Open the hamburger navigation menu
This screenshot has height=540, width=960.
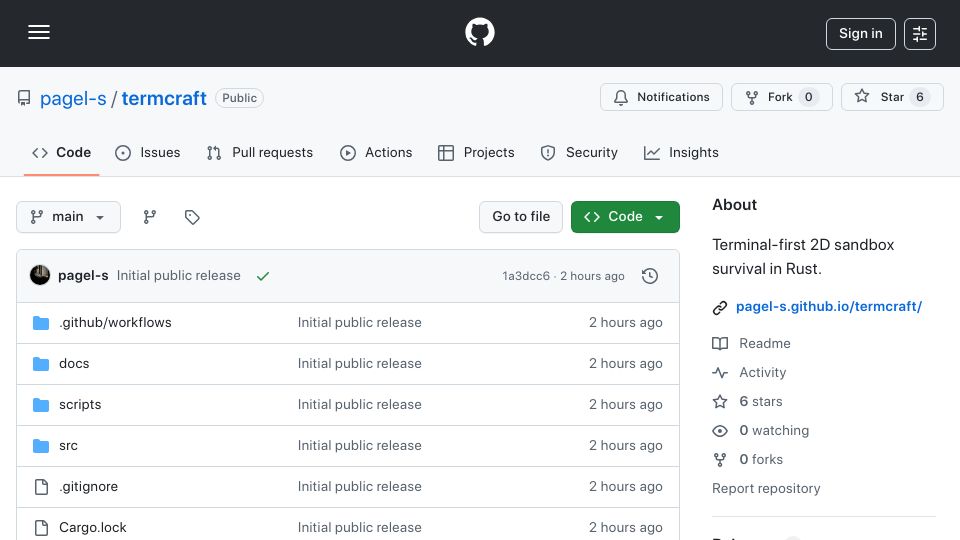tap(39, 32)
